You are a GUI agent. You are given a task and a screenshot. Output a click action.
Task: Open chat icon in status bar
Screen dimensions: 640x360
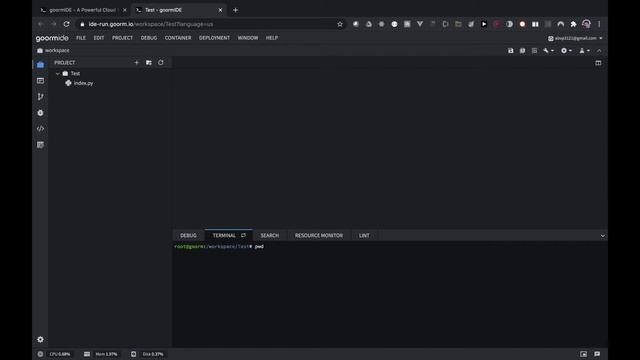[597, 354]
